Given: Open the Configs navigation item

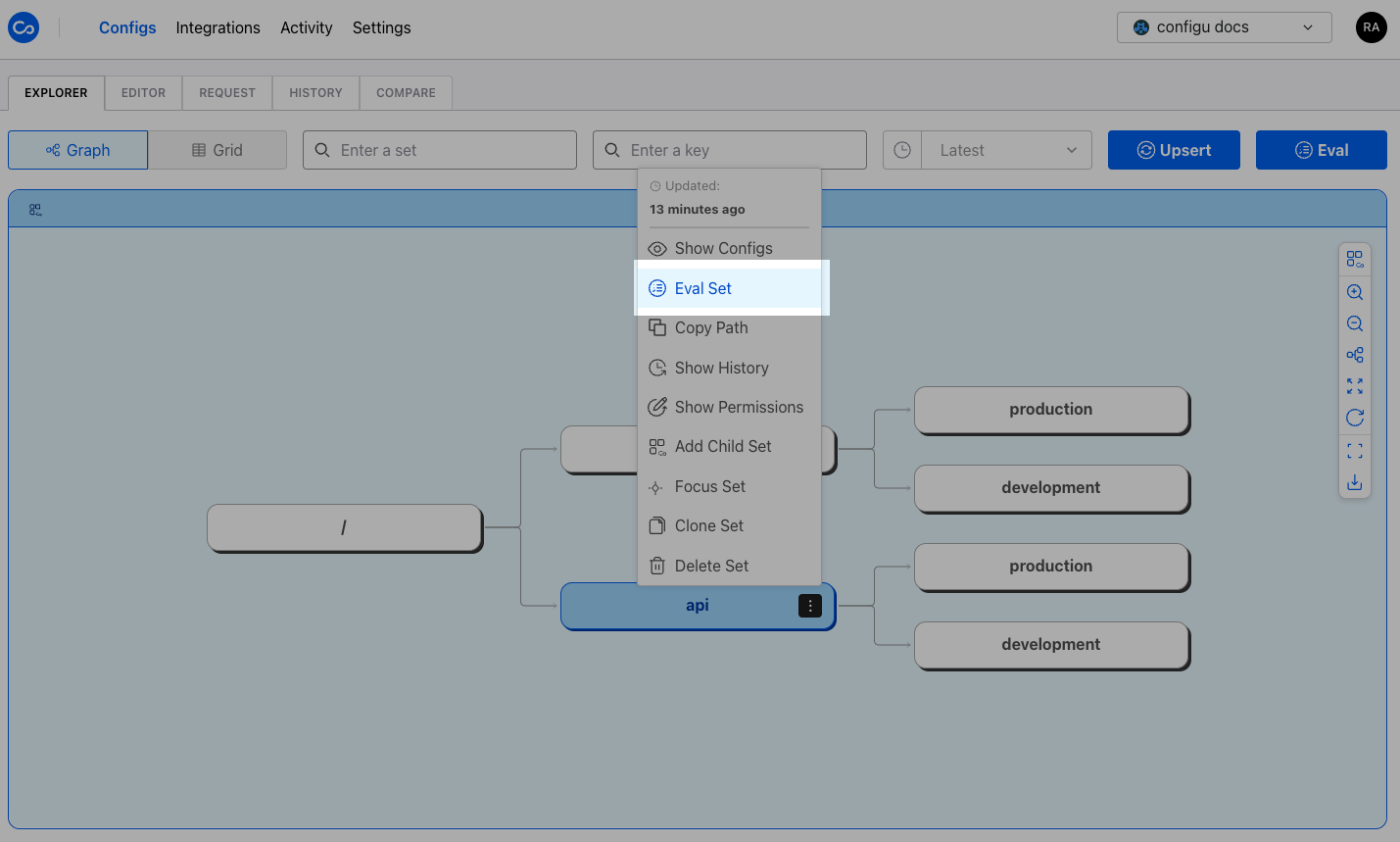Looking at the screenshot, I should 127,27.
